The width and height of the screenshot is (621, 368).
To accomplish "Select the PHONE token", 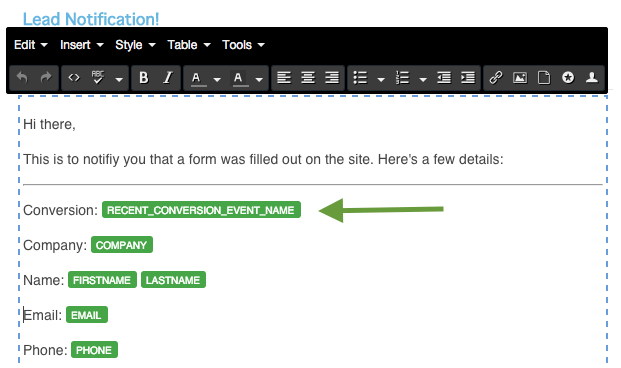I will pyautogui.click(x=94, y=349).
